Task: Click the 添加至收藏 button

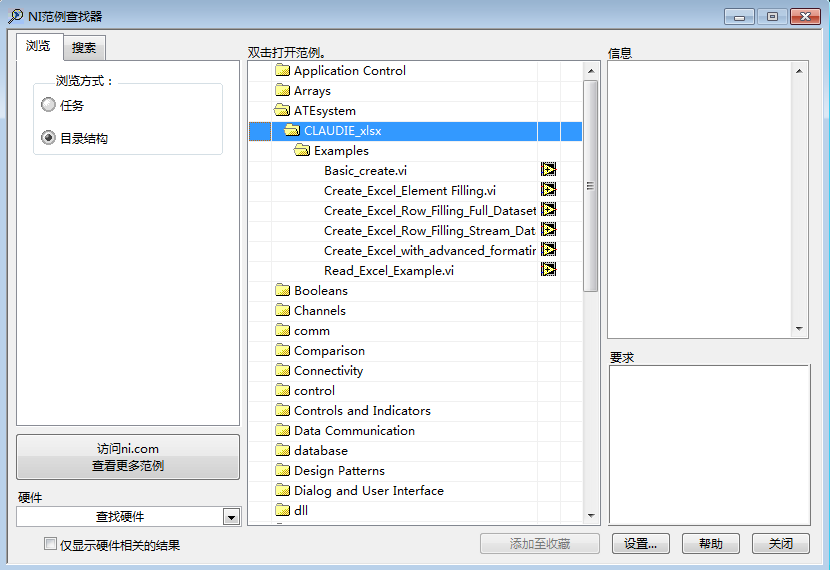Action: coord(539,544)
